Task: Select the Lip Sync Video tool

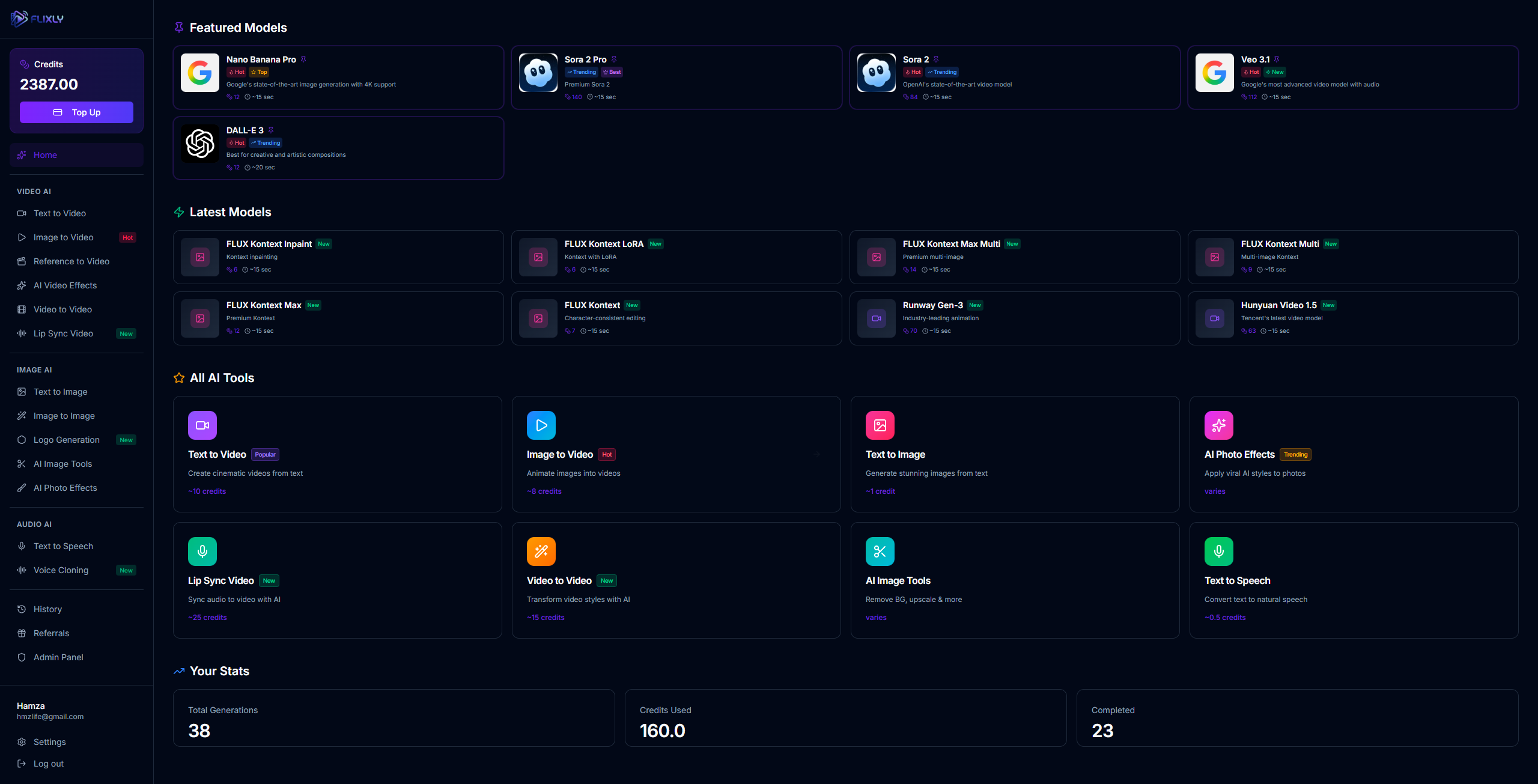Action: pyautogui.click(x=62, y=333)
